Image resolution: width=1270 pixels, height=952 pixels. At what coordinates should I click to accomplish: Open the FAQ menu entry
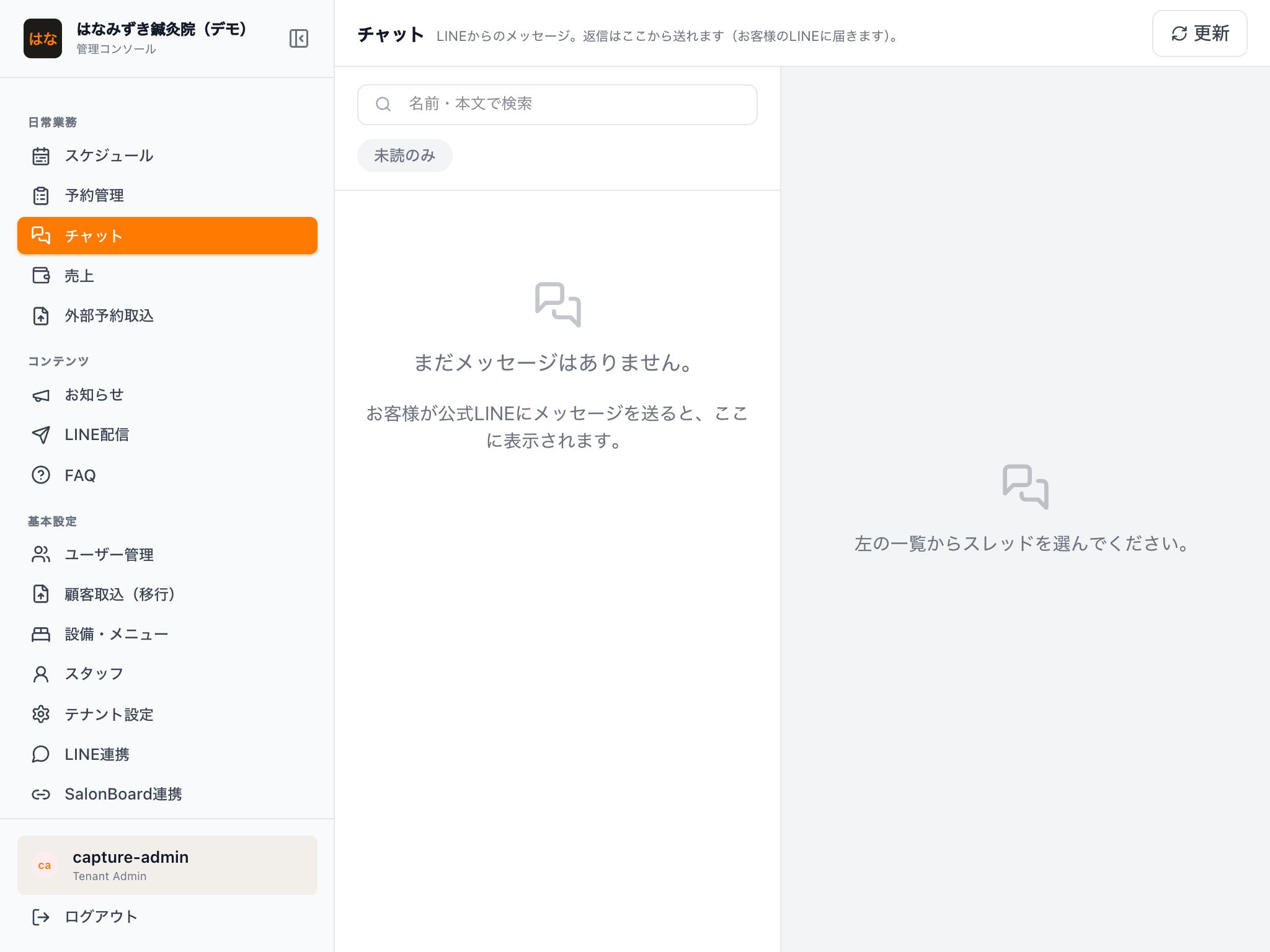(x=167, y=475)
